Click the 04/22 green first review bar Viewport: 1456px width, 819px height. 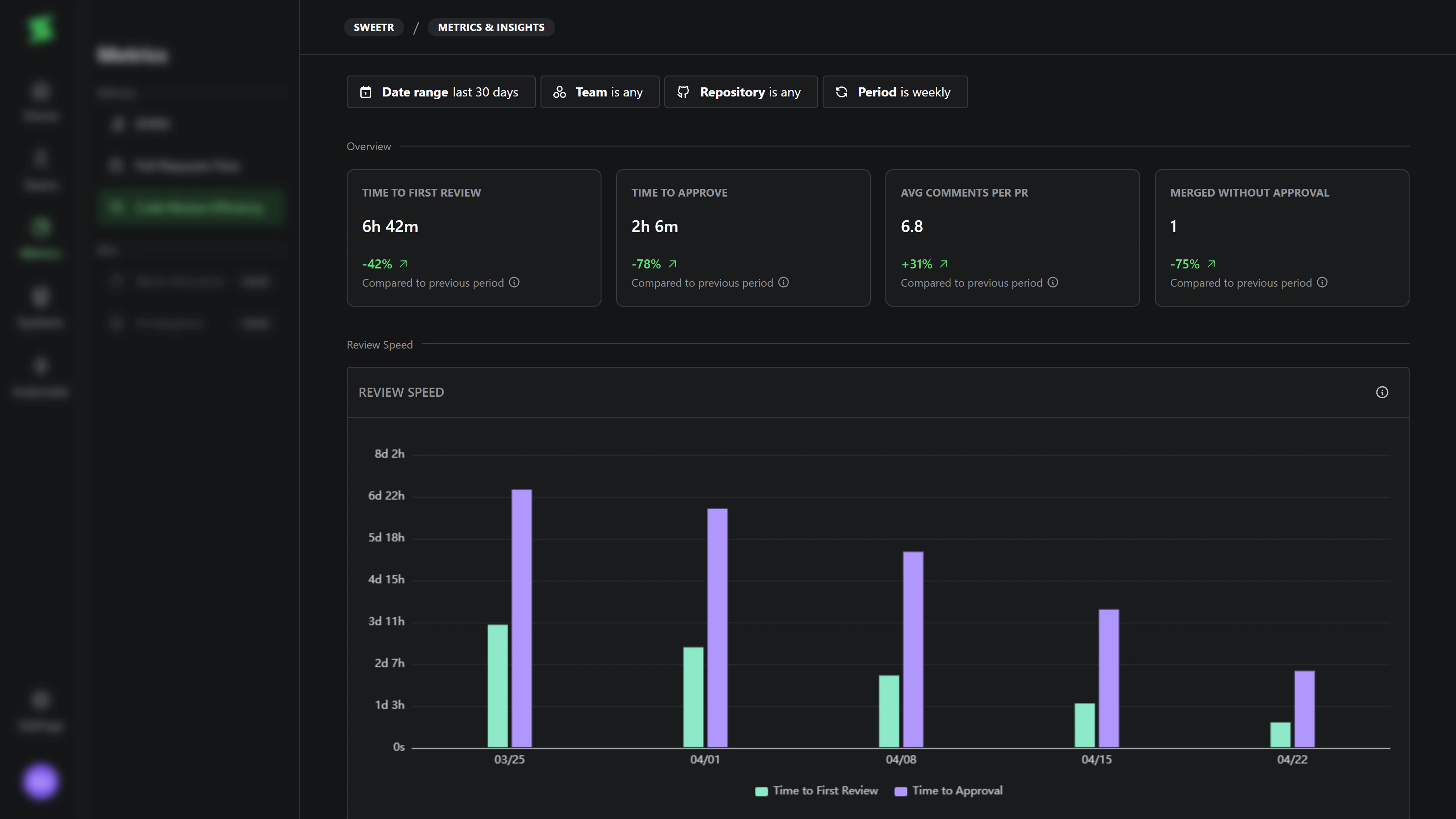(x=1279, y=734)
